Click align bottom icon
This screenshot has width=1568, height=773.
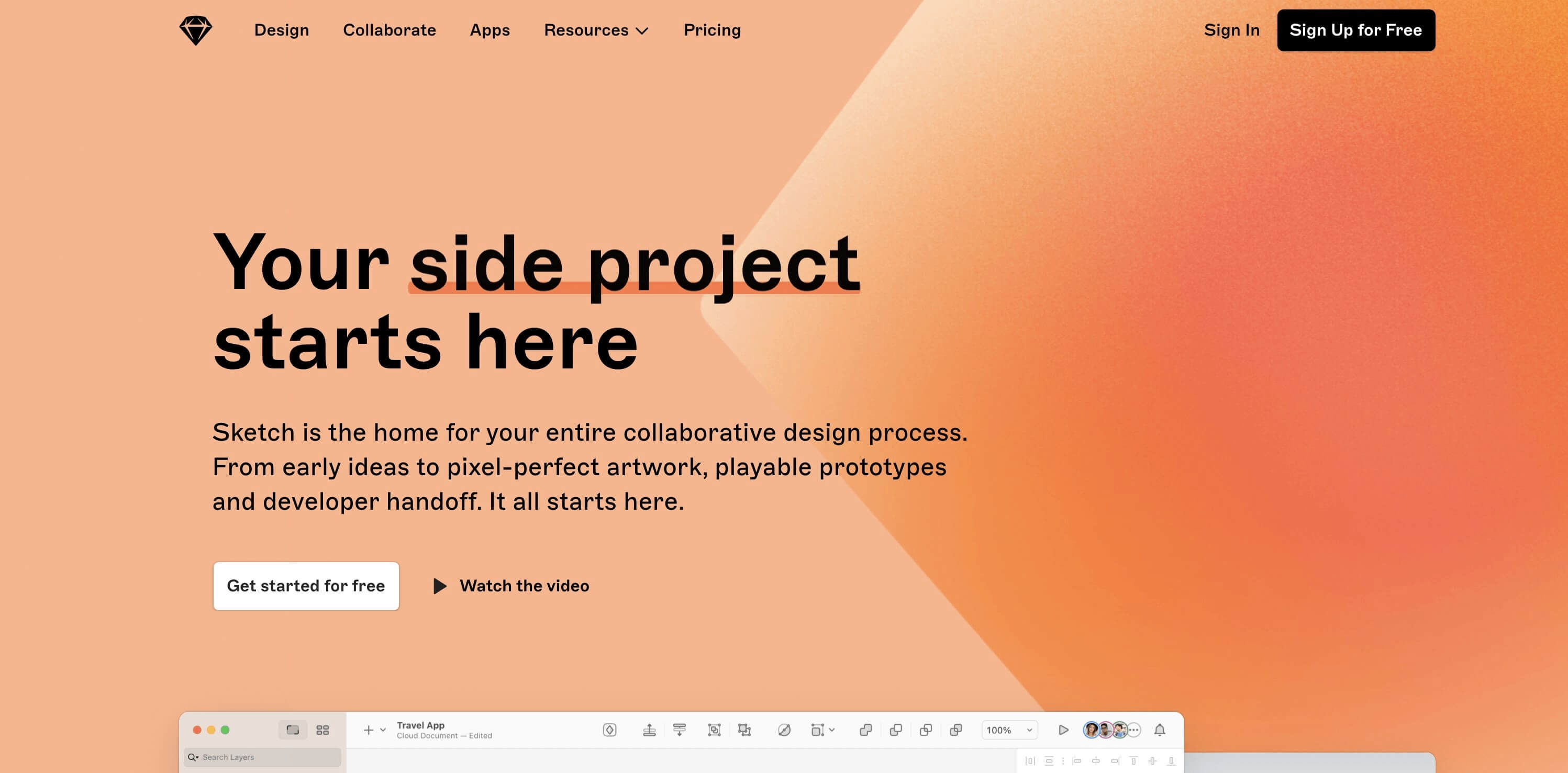[x=1171, y=761]
